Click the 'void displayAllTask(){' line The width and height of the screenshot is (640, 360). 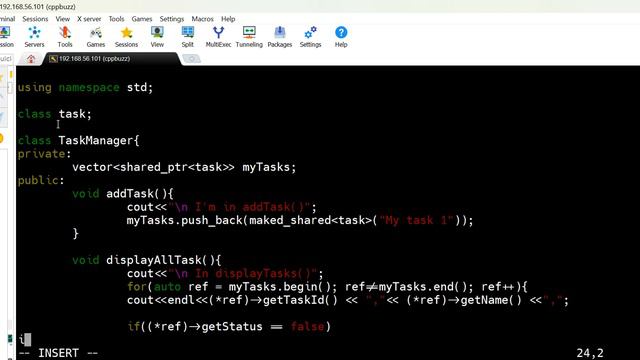[x=147, y=260]
